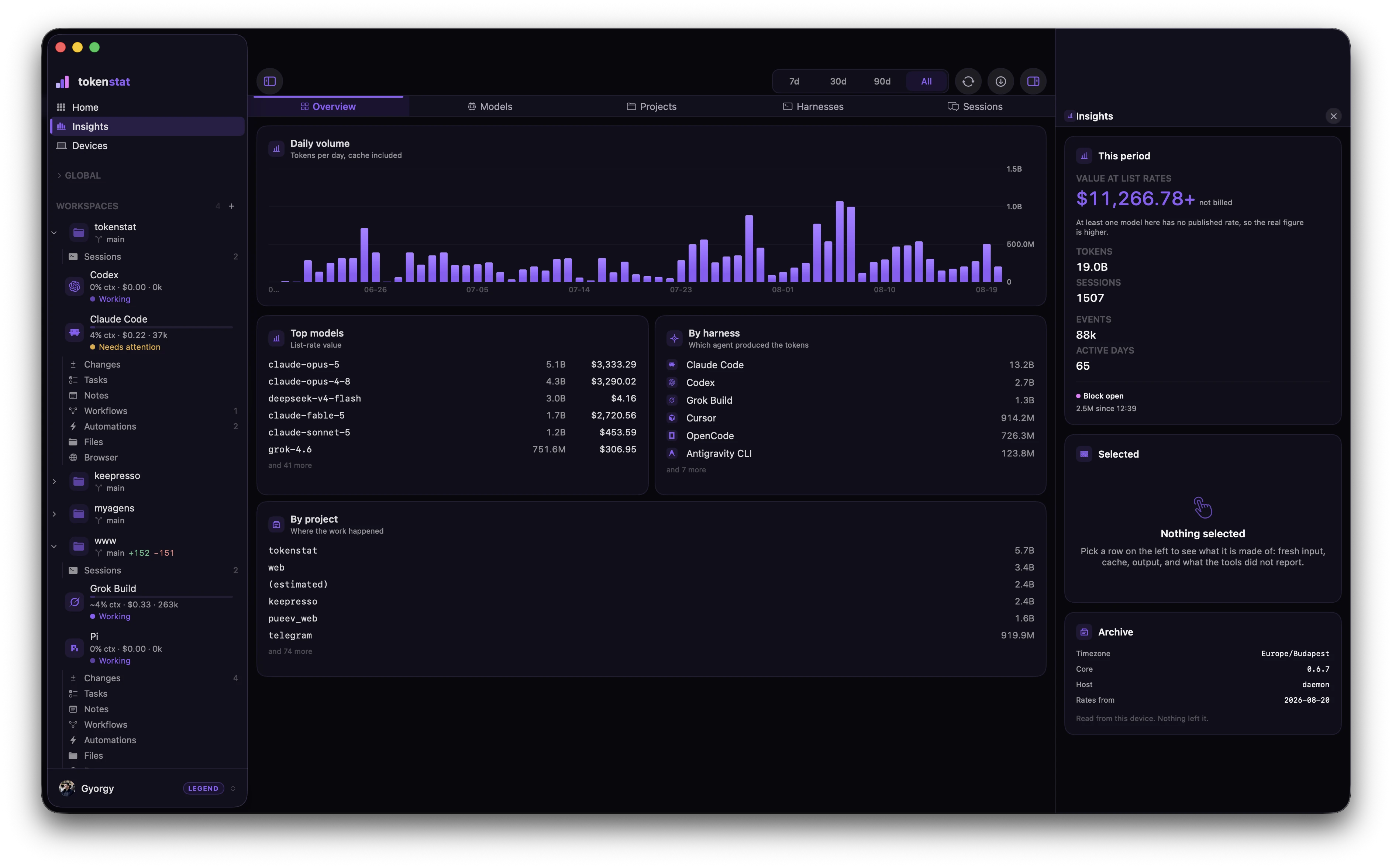Click the download export icon

click(x=1000, y=81)
